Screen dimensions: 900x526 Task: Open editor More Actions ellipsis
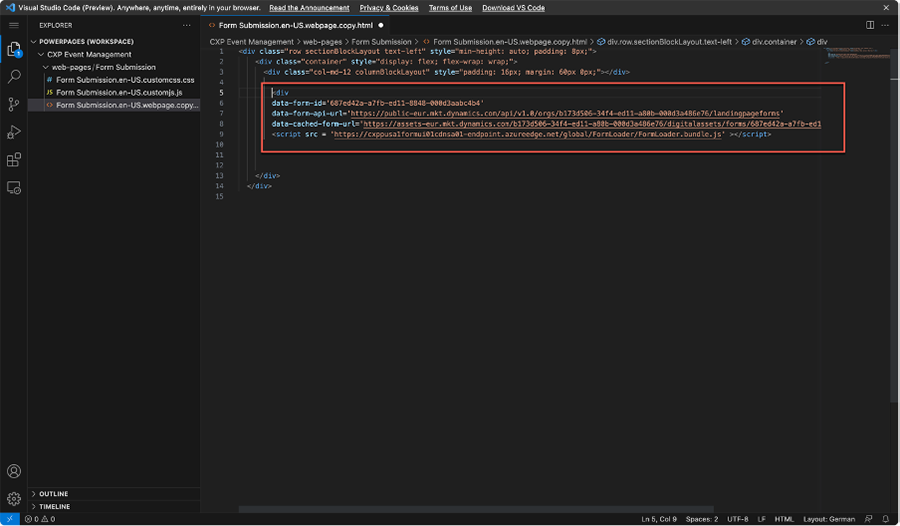click(886, 25)
